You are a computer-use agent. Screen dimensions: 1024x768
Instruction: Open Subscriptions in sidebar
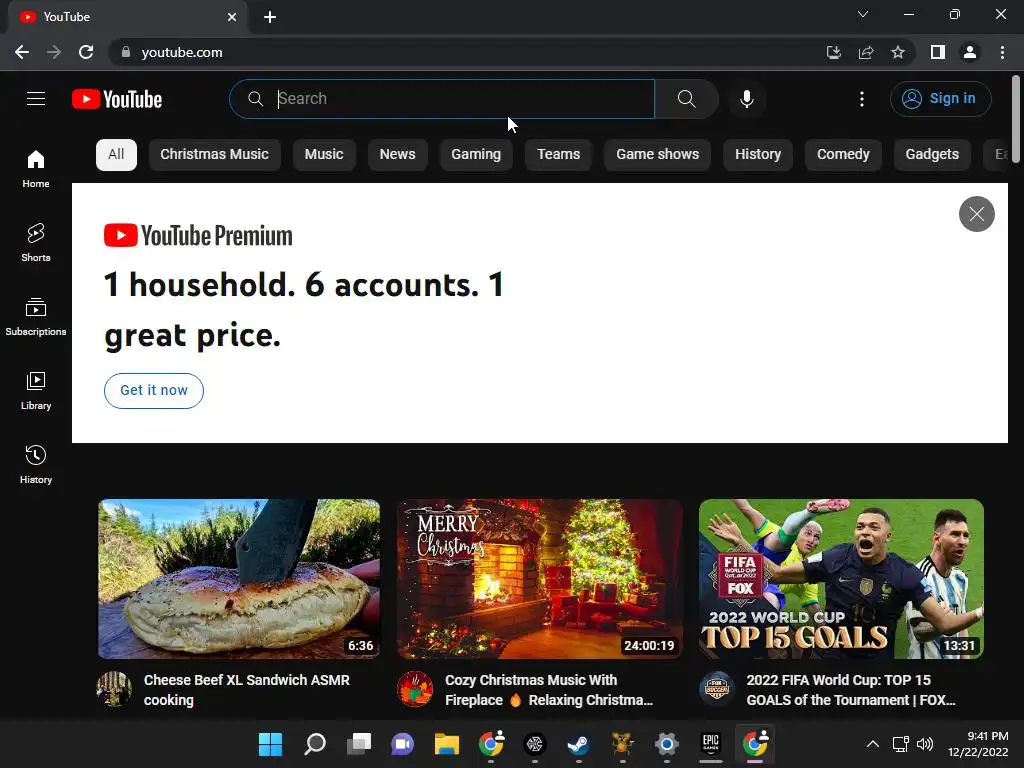pos(36,316)
